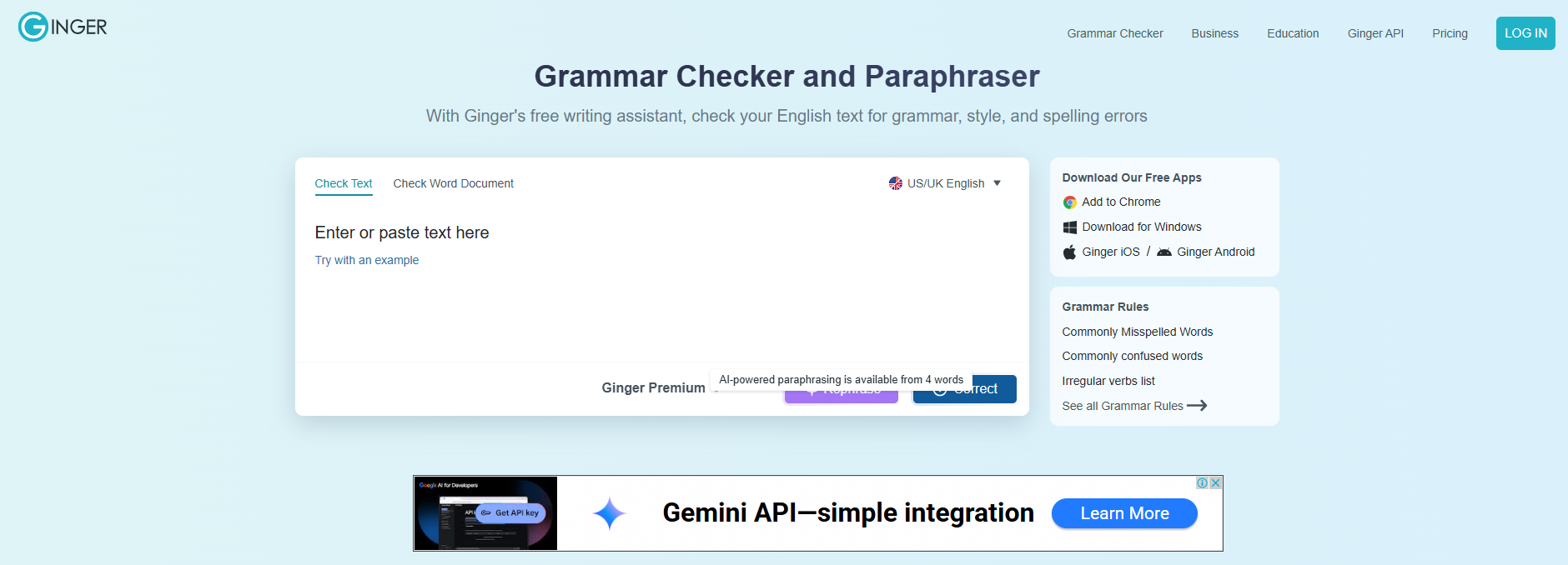The width and height of the screenshot is (1568, 565).
Task: Click the Gemini API—simple integration headline
Action: [x=848, y=512]
